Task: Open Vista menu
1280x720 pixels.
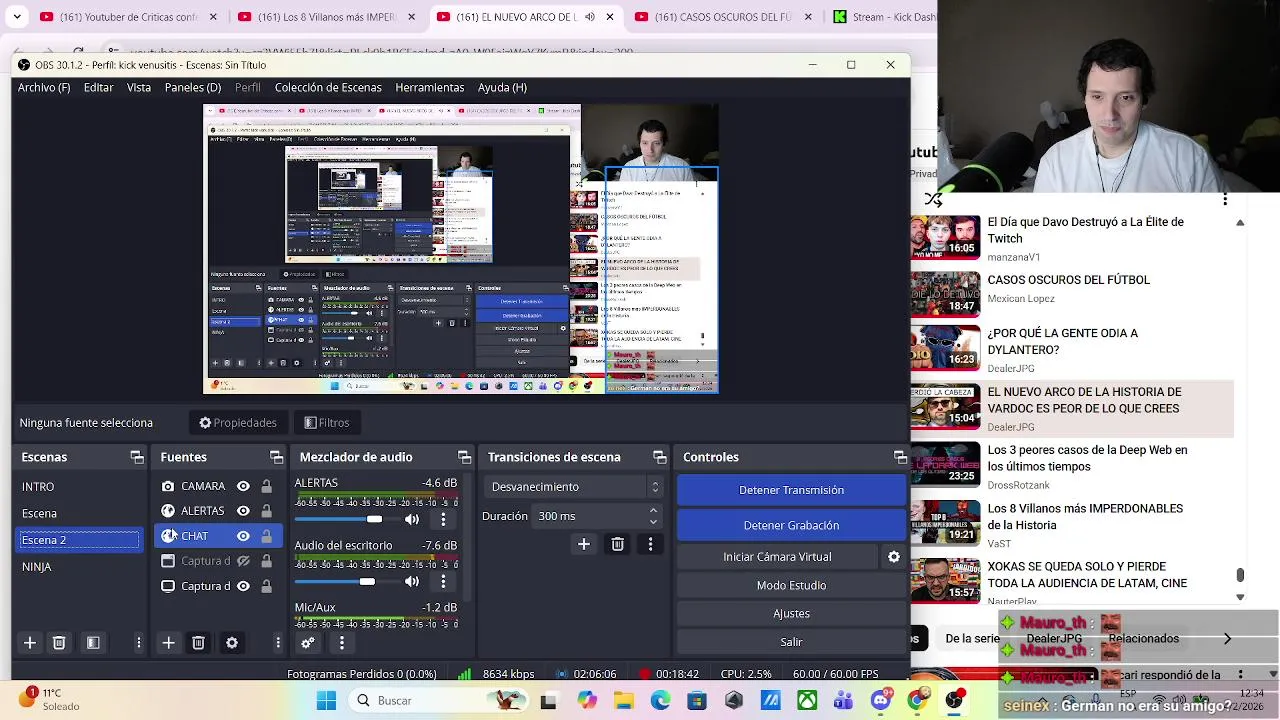Action: 139,87
